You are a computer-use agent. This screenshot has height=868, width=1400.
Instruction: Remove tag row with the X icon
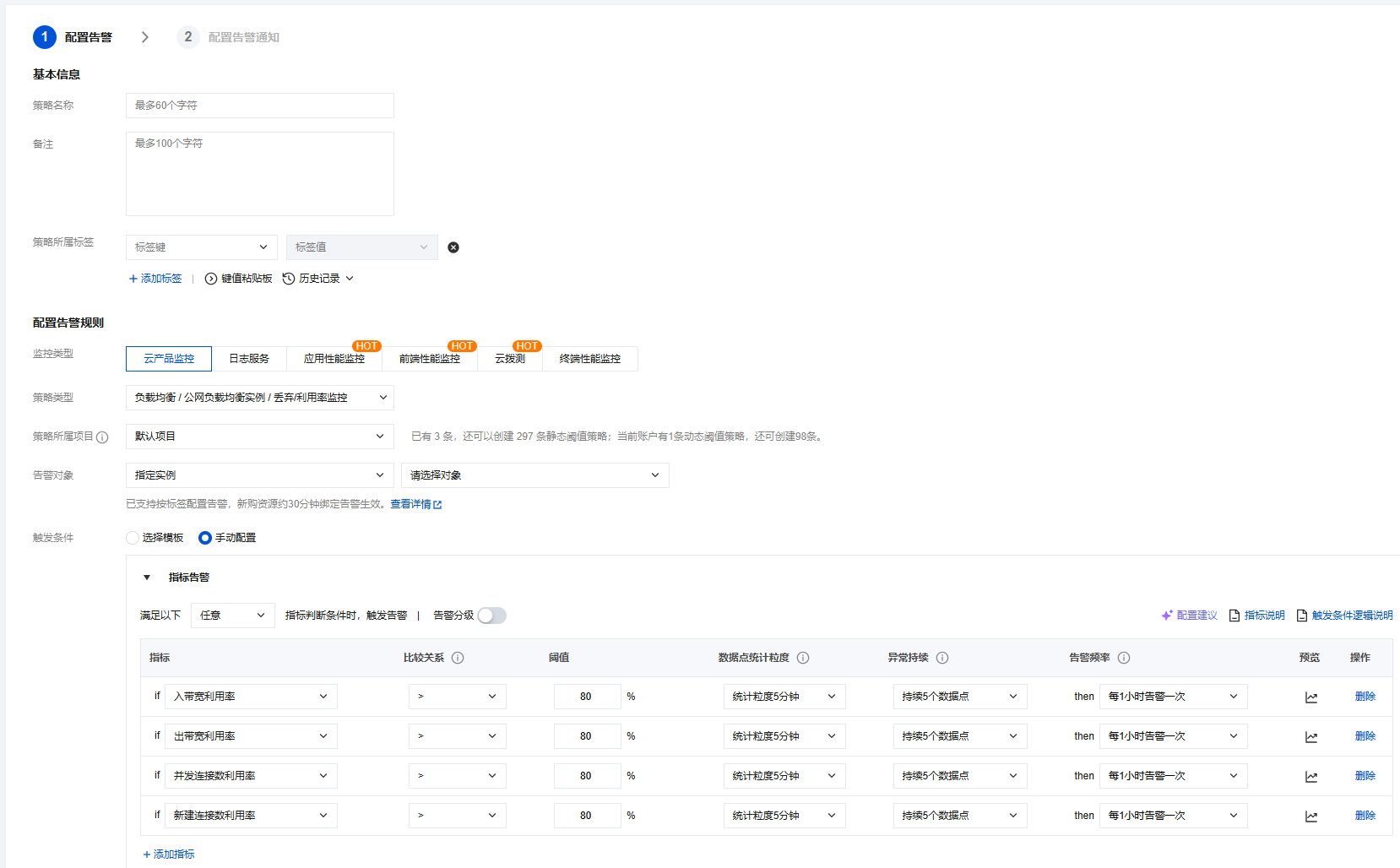pos(453,247)
